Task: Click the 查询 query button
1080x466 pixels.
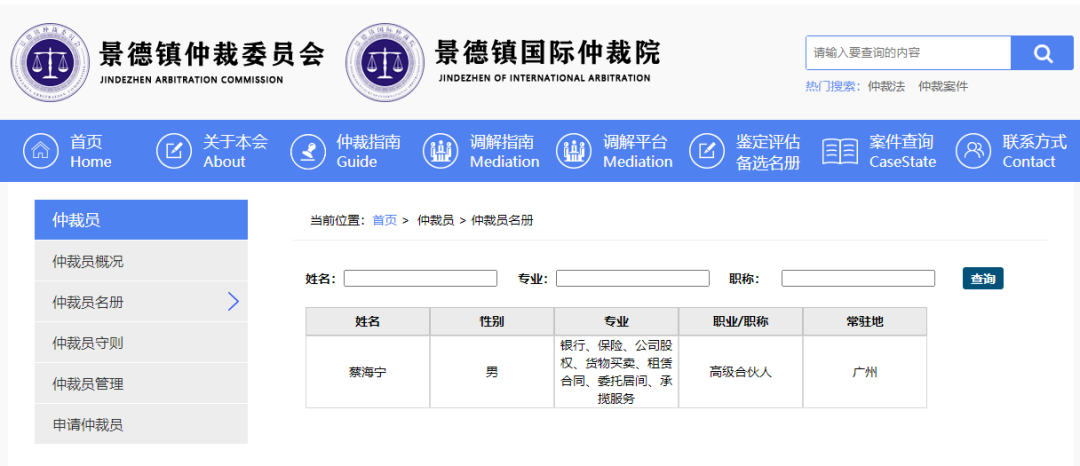Action: [x=983, y=279]
